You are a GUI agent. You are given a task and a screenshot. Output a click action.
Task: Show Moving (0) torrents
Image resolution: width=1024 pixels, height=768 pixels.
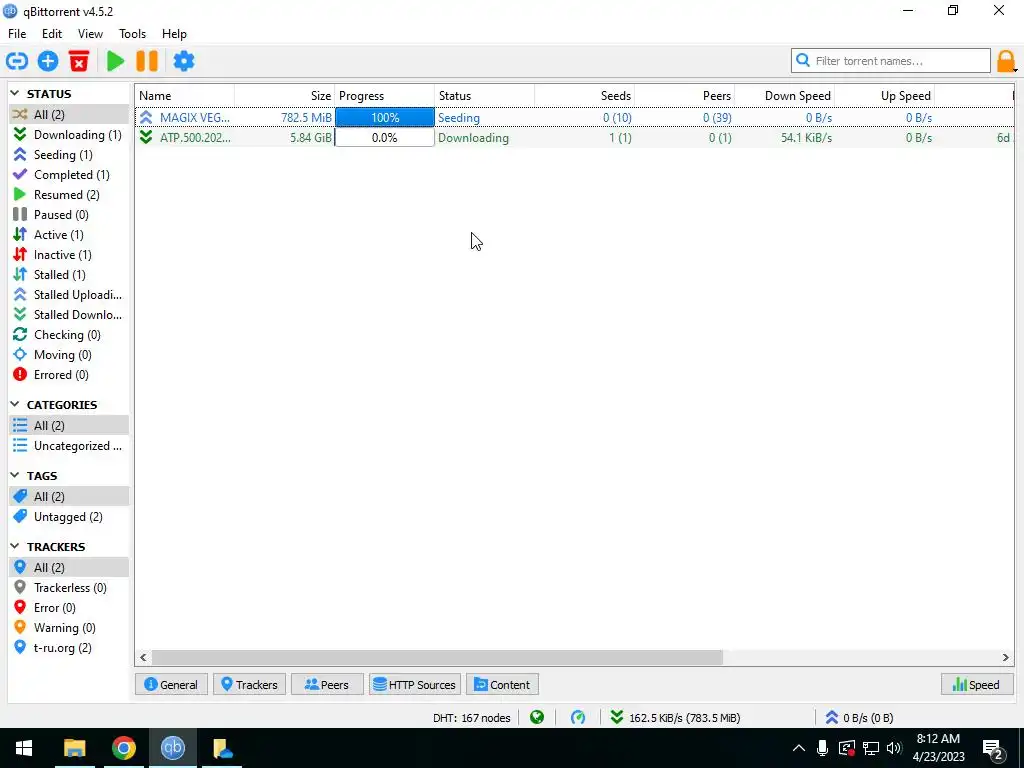[69, 355]
